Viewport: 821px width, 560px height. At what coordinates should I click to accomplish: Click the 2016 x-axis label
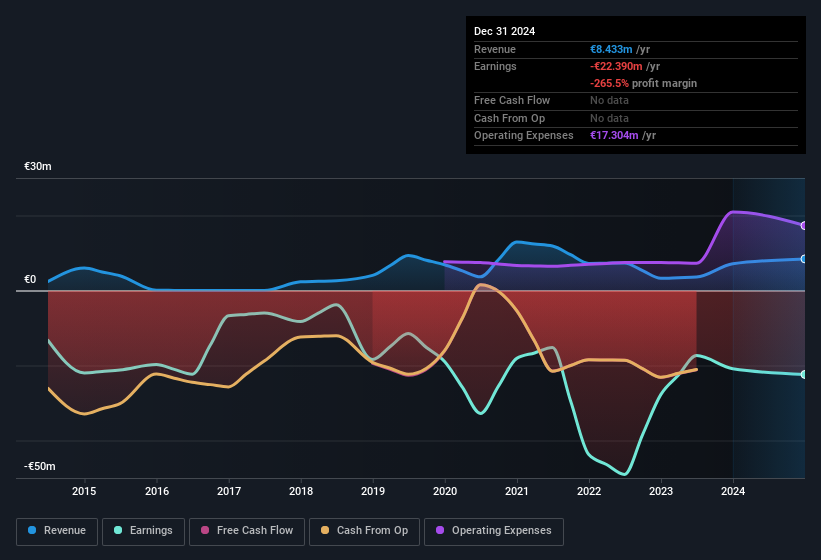point(157,491)
